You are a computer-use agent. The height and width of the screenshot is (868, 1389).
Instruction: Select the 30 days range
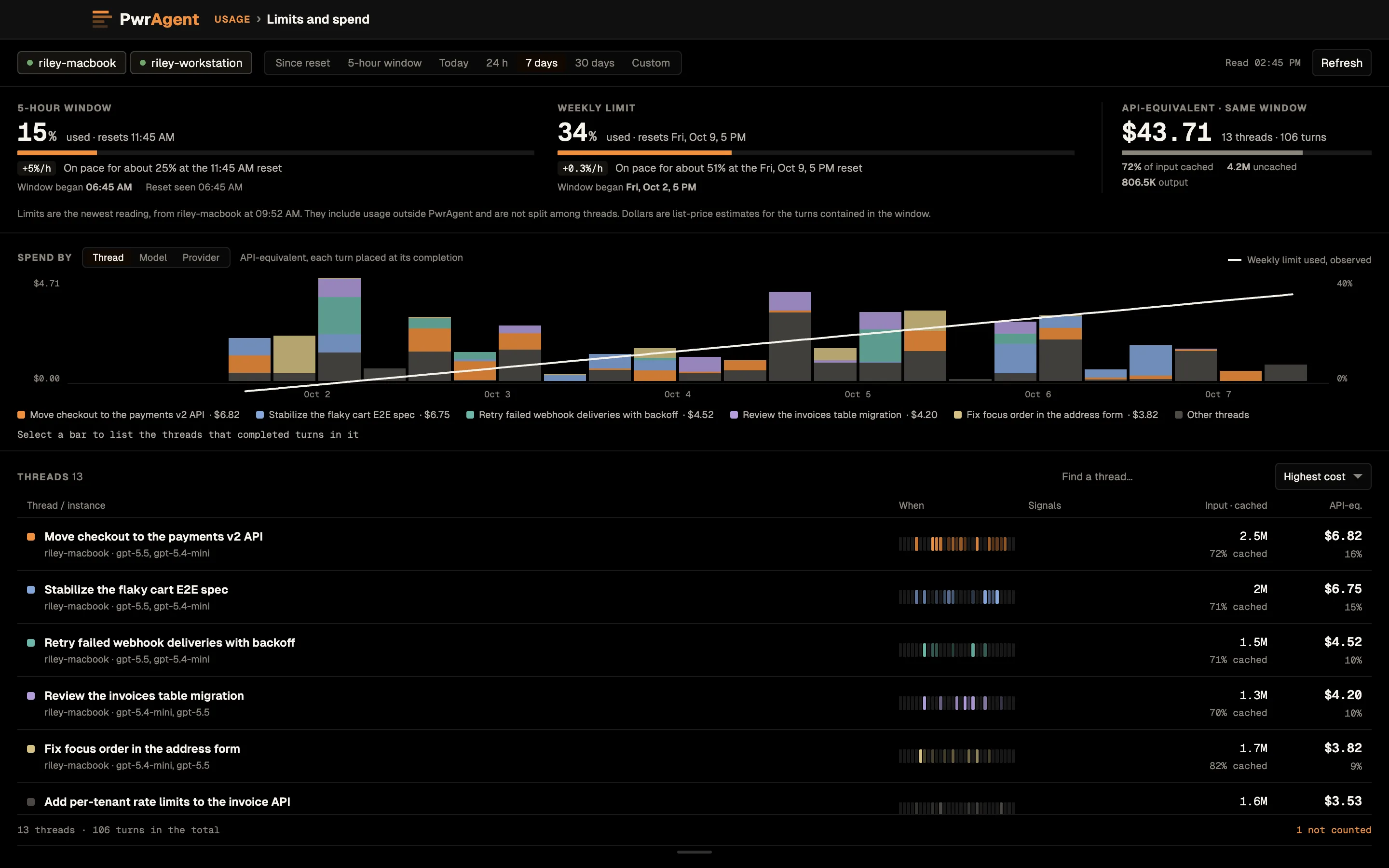coord(595,63)
